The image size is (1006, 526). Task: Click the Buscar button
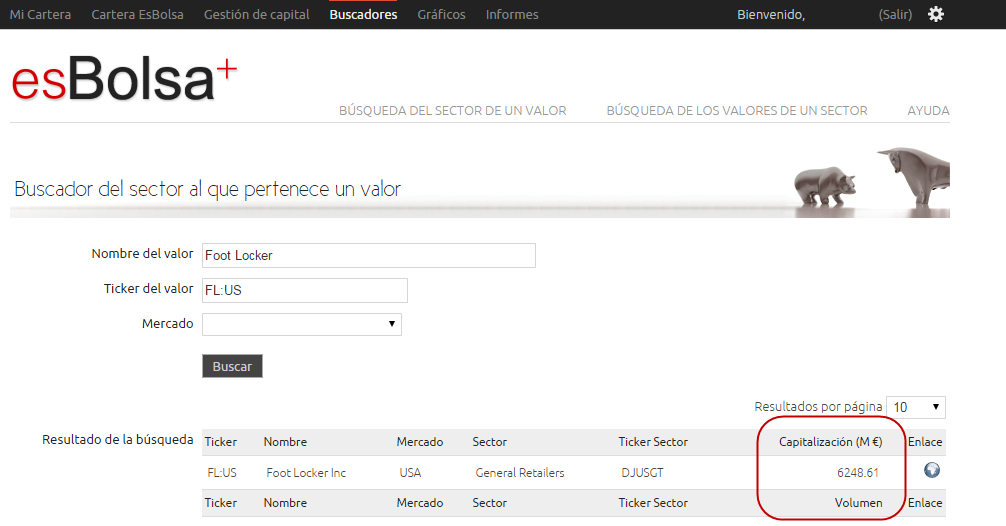pos(232,366)
